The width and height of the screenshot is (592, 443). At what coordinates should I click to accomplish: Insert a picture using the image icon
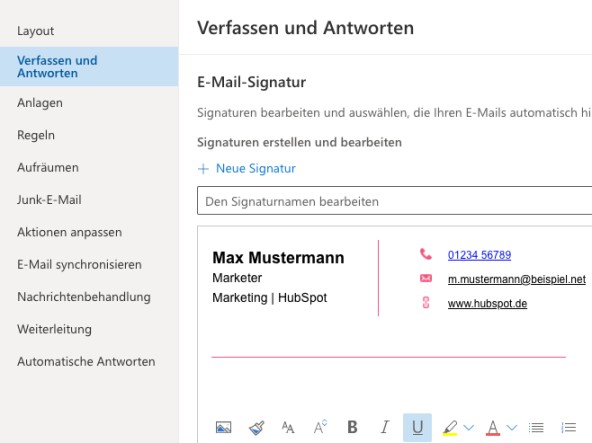click(224, 427)
